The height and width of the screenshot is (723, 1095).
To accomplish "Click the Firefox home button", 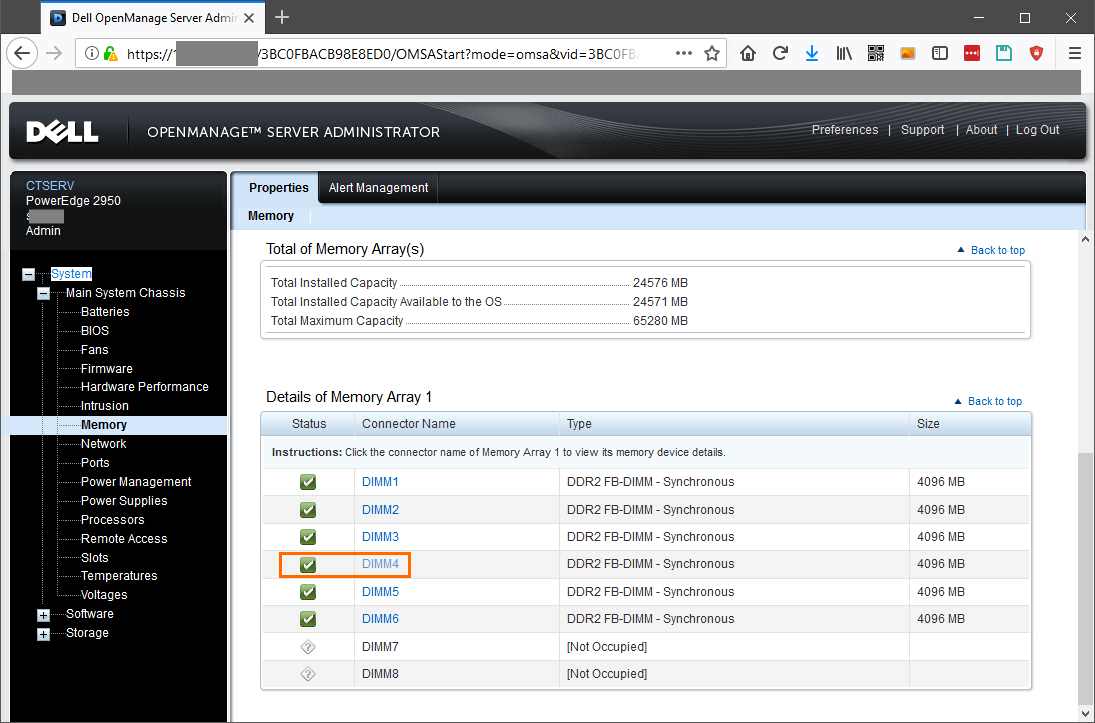I will [748, 54].
